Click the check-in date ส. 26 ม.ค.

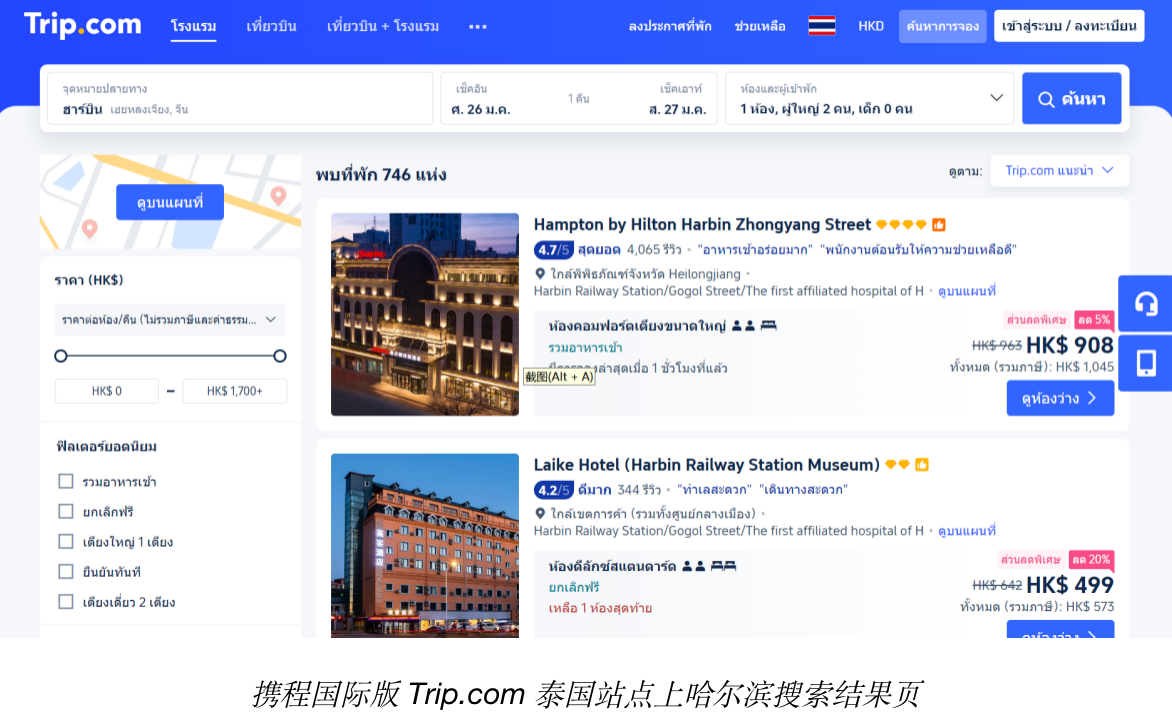[x=481, y=109]
